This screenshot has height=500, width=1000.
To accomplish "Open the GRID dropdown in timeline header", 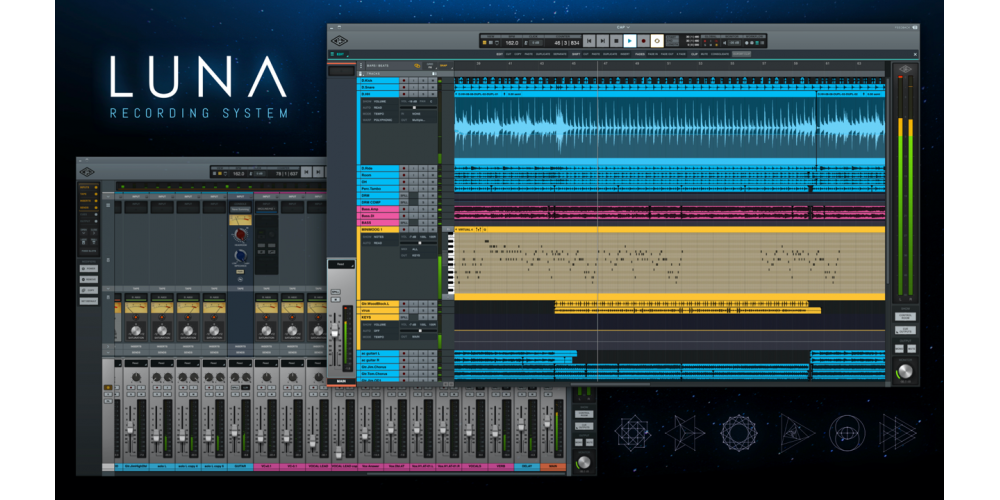I will pos(430,66).
